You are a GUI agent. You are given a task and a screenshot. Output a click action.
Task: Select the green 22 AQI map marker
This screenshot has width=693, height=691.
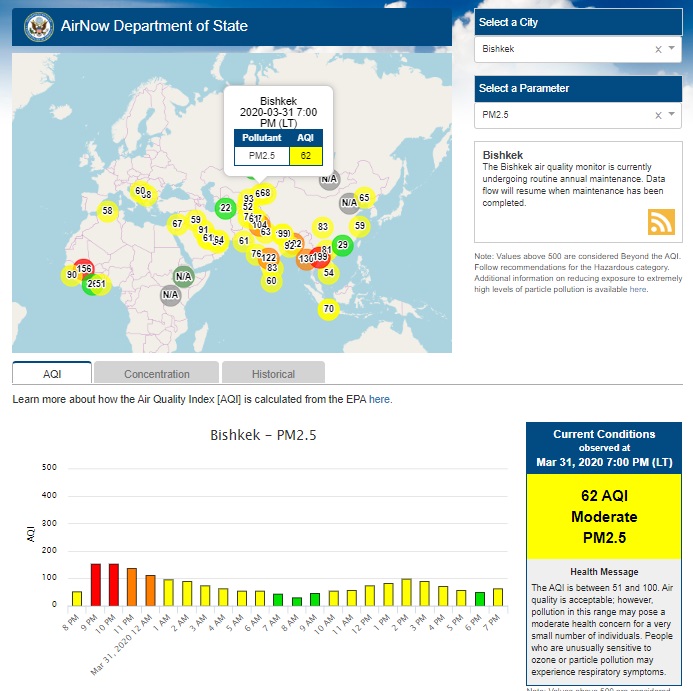click(225, 208)
